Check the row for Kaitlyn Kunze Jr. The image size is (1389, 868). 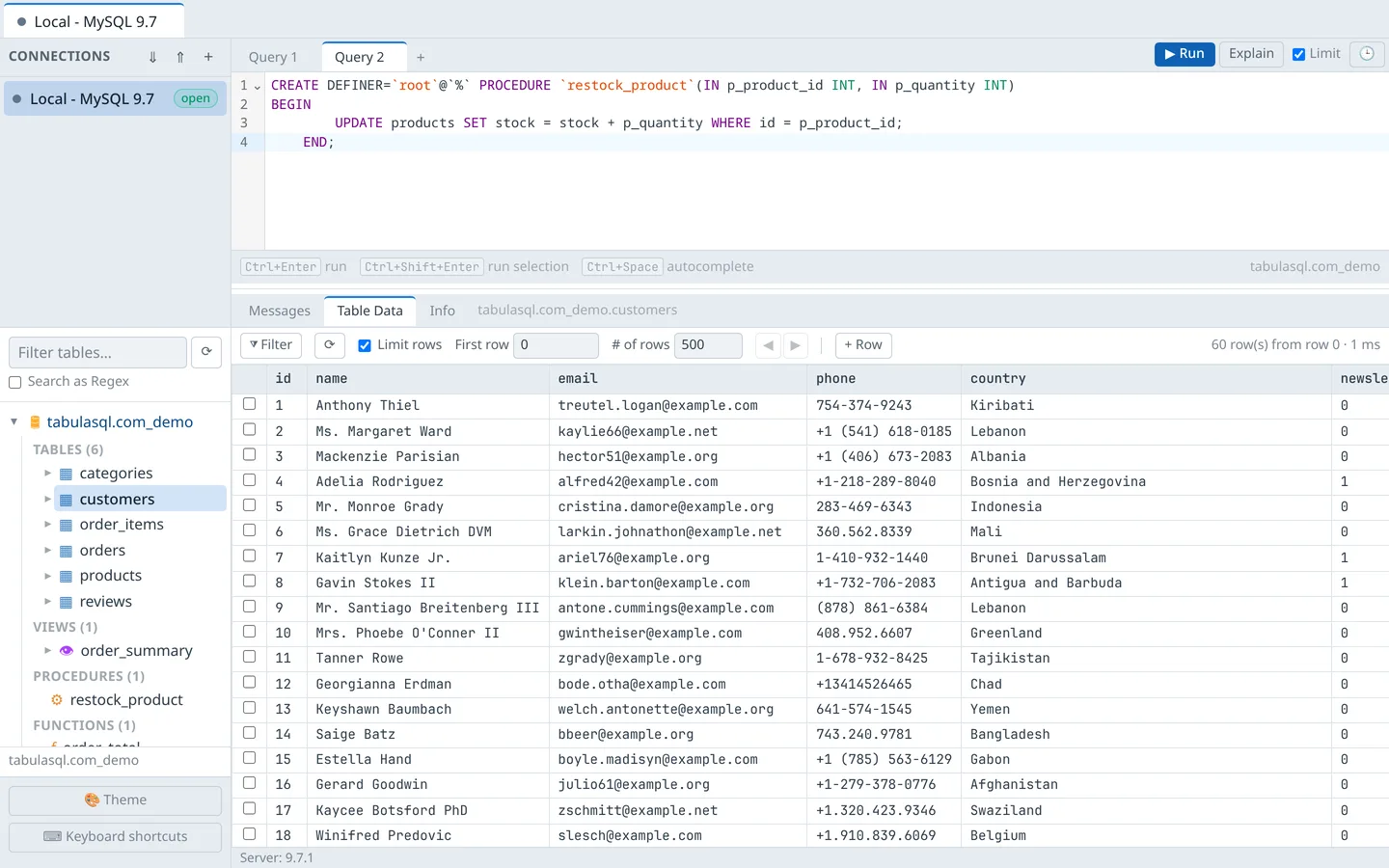tap(250, 556)
